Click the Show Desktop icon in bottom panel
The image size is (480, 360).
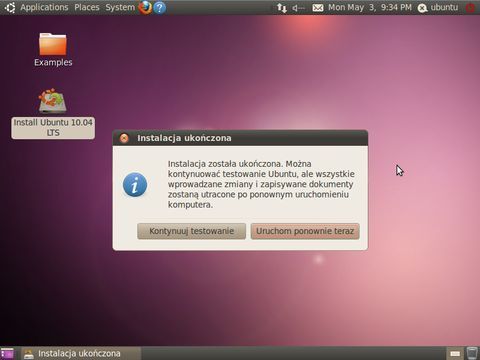coord(7,353)
